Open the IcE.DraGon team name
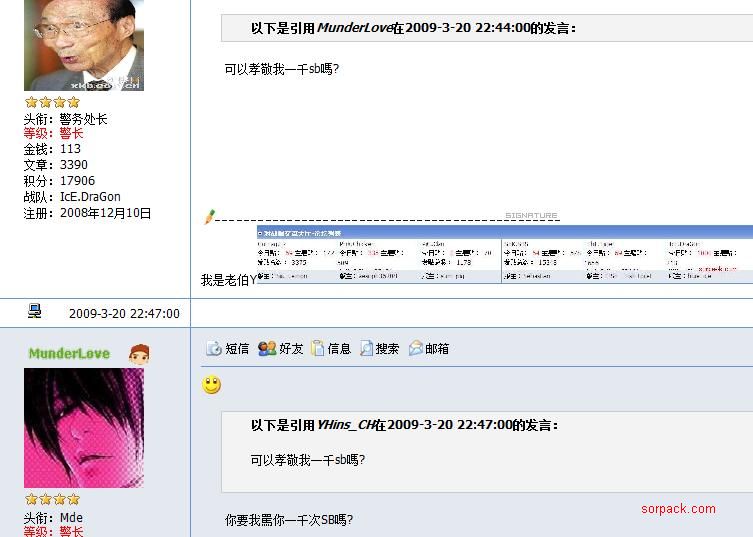The height and width of the screenshot is (537, 753). 90,197
